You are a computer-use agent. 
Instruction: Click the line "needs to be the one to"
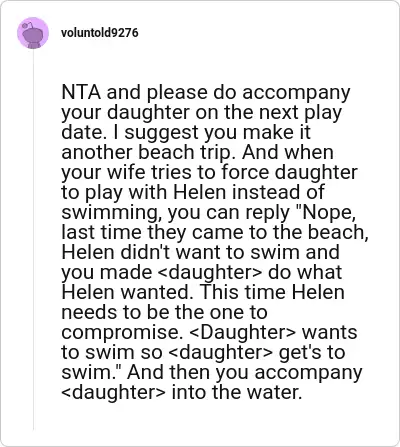165,312
